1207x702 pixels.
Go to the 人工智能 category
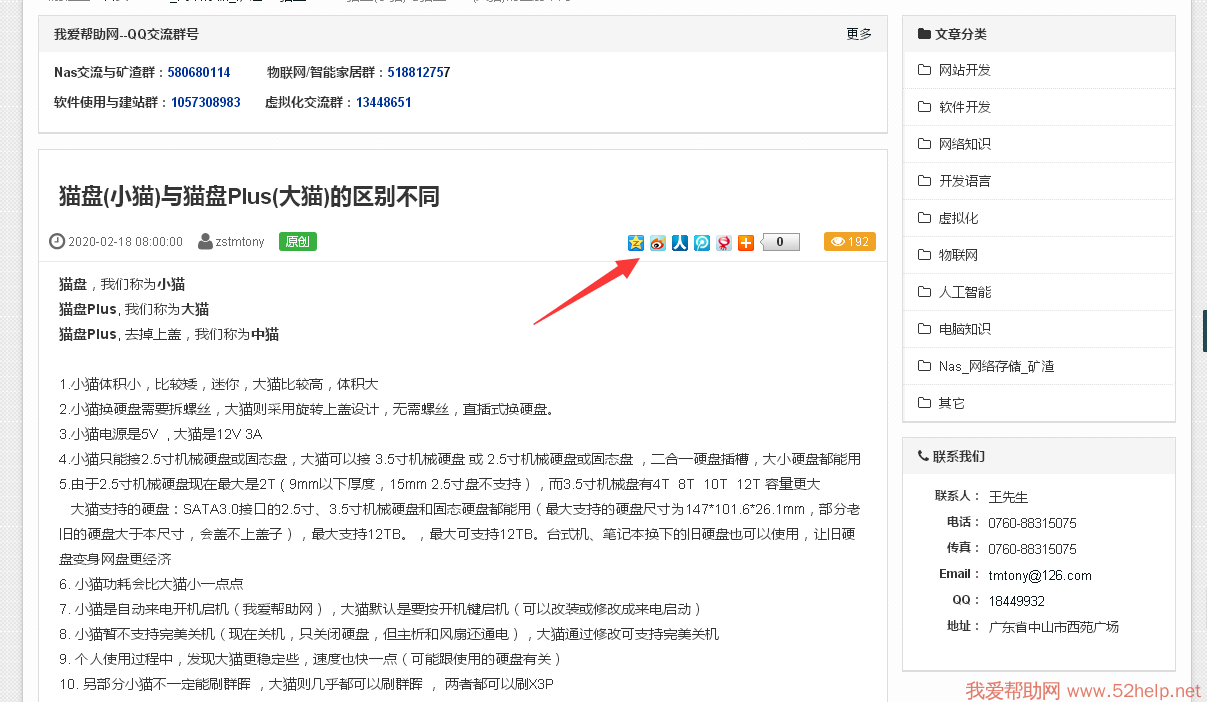point(964,292)
